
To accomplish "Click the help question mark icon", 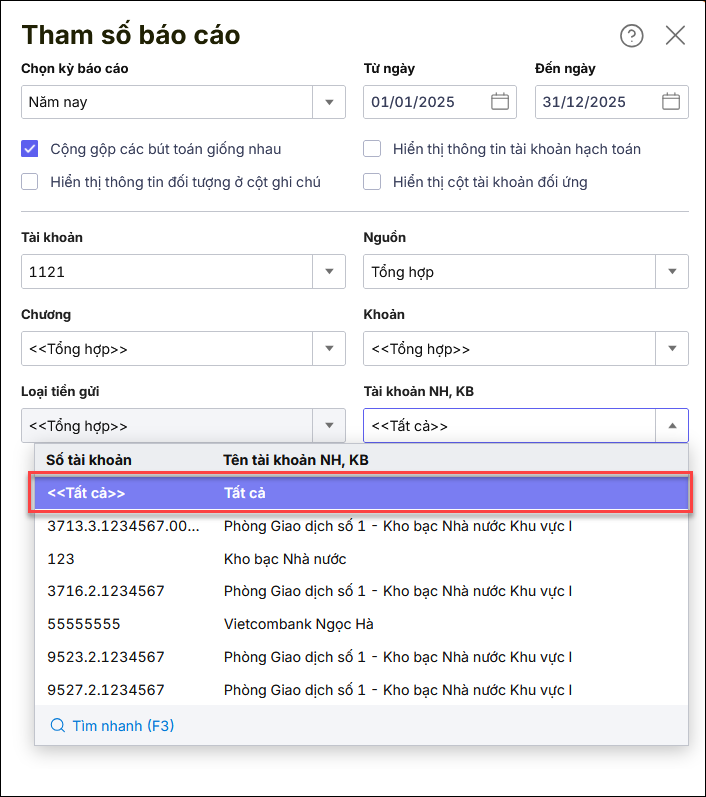I will click(632, 36).
